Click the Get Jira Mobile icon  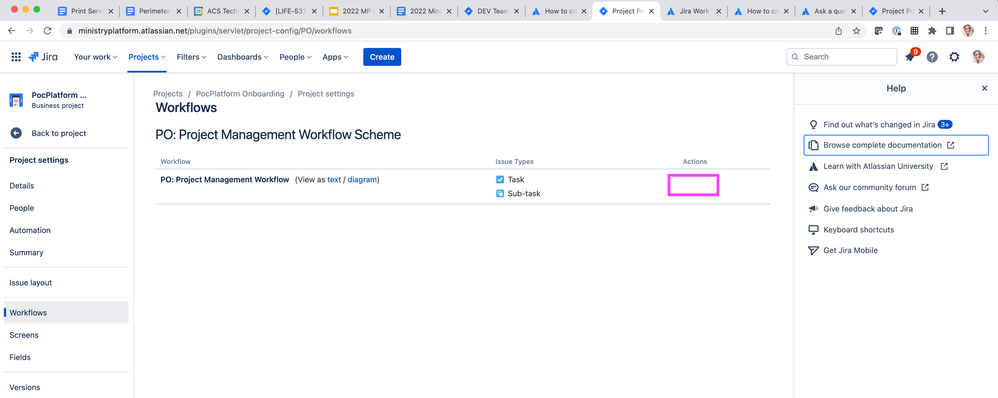[x=813, y=251]
